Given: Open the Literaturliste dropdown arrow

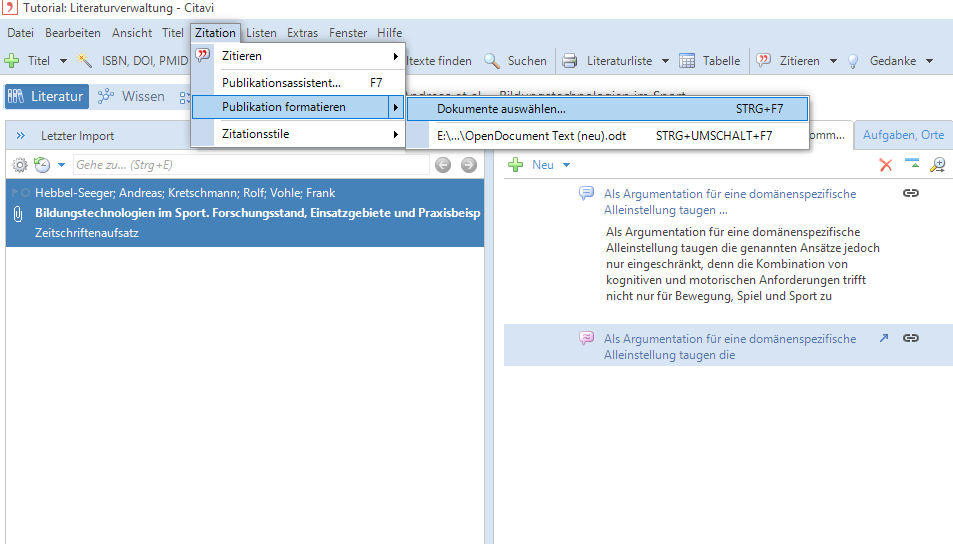Looking at the screenshot, I should pyautogui.click(x=665, y=61).
